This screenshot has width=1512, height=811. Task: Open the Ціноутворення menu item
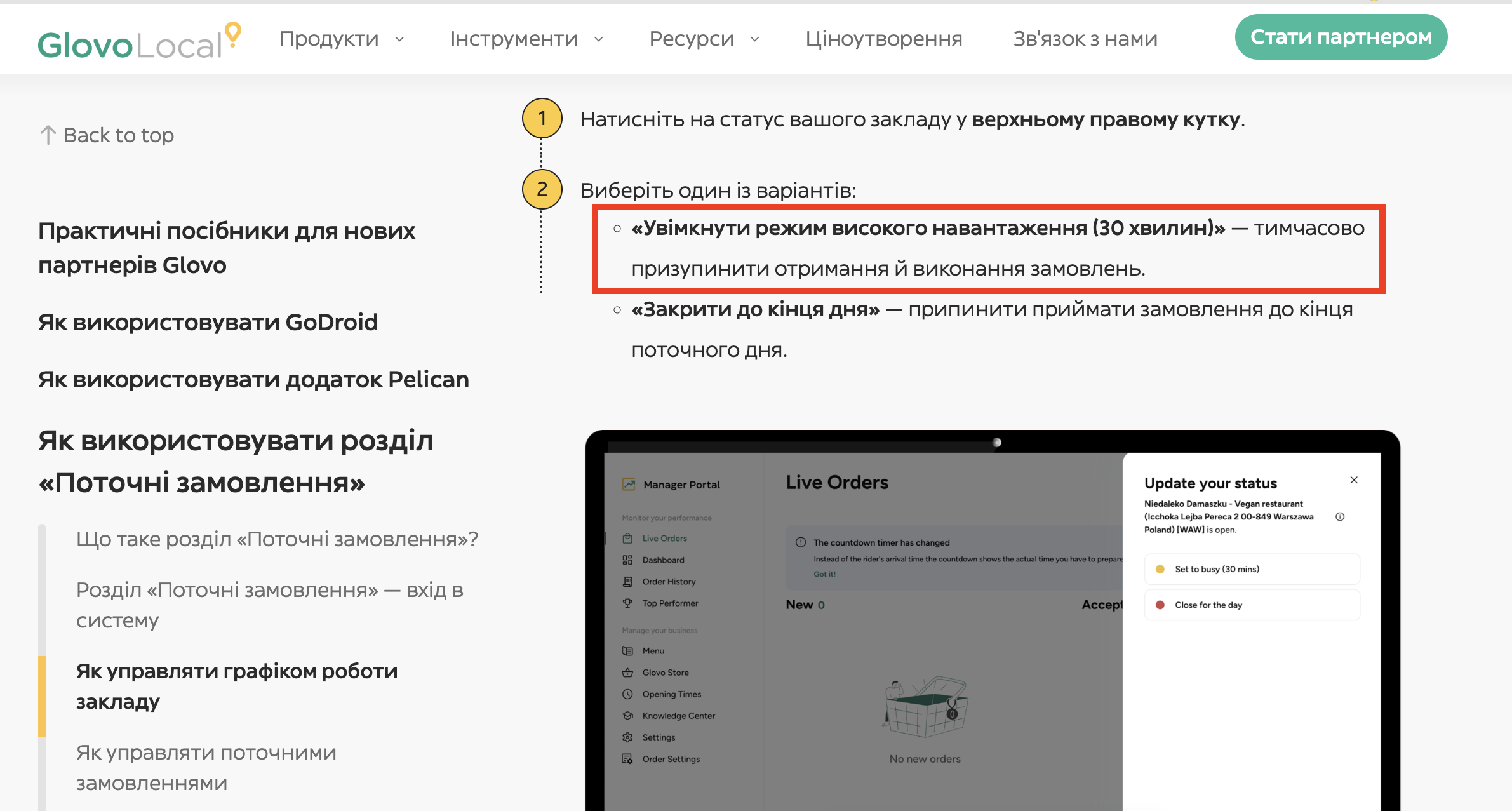pyautogui.click(x=883, y=39)
